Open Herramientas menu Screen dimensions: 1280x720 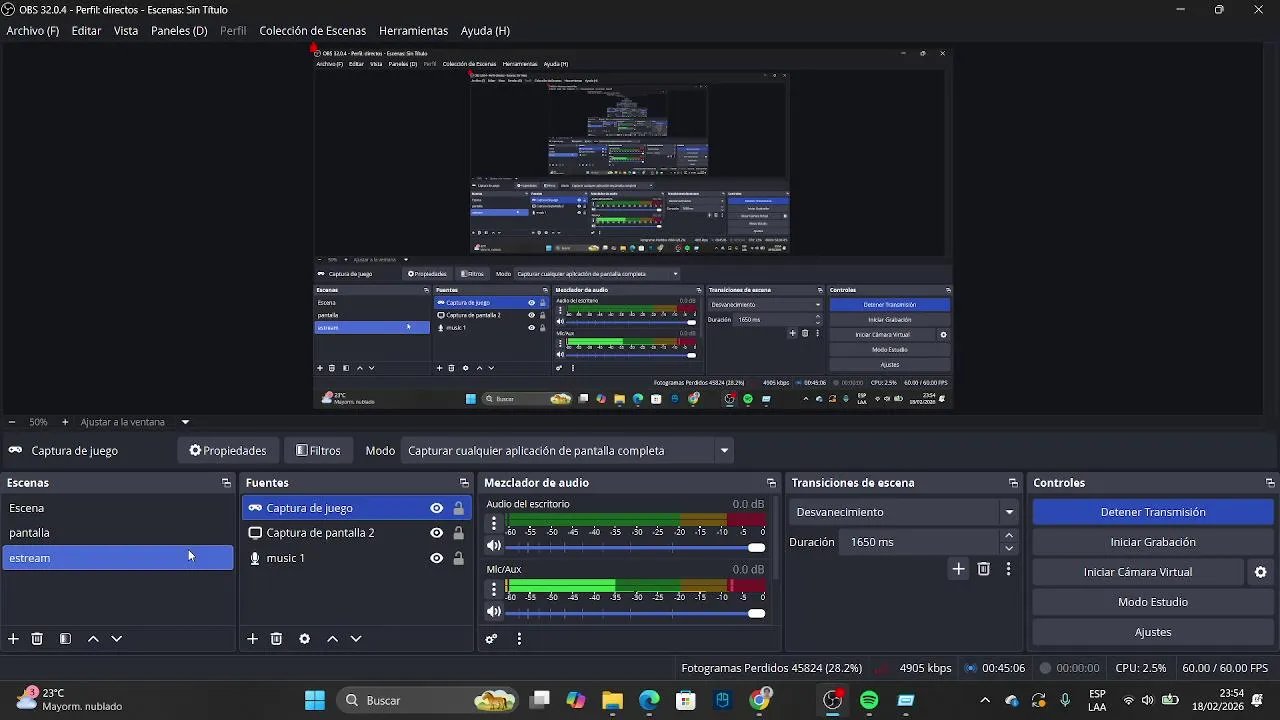[413, 31]
